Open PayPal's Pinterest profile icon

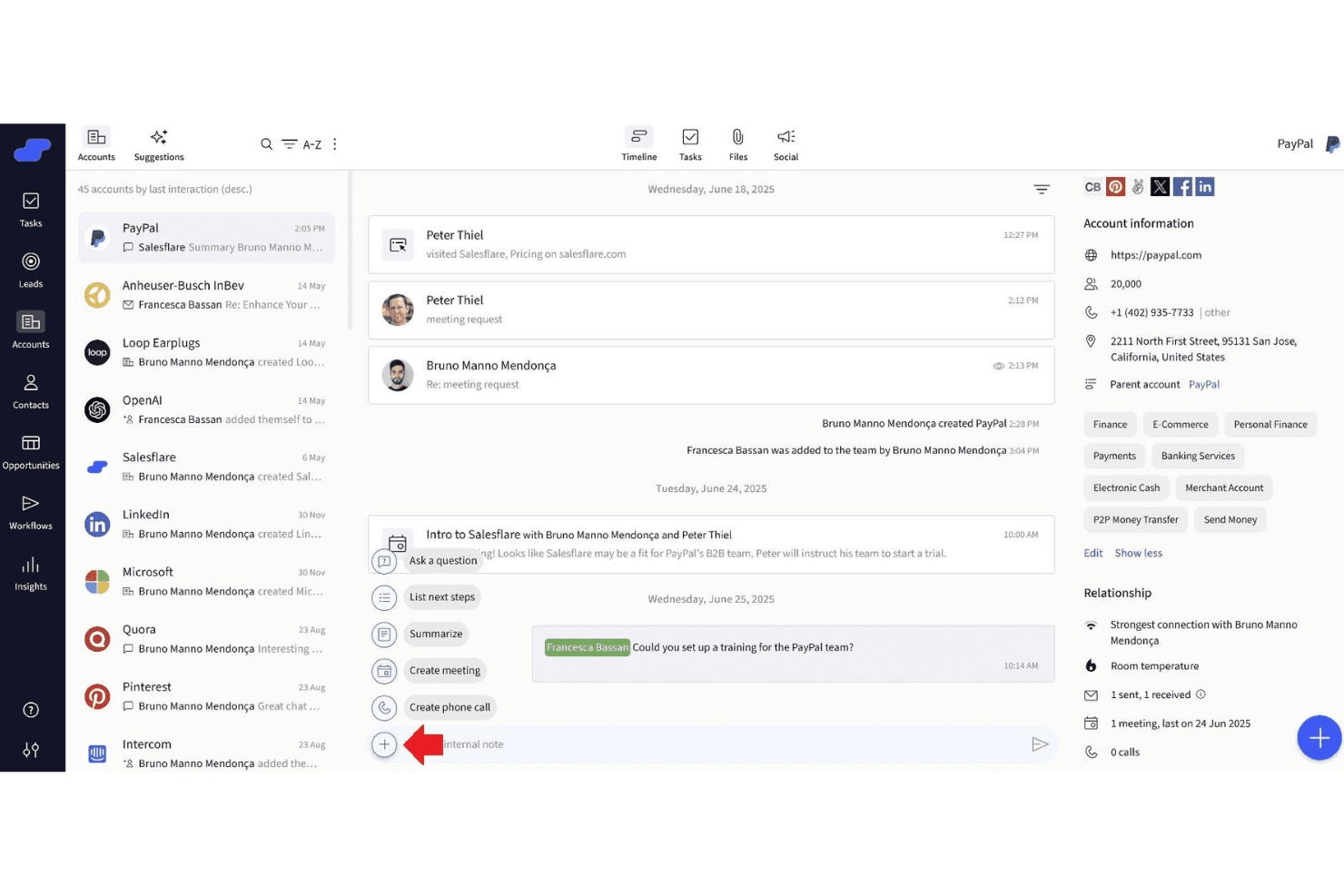tap(1116, 187)
